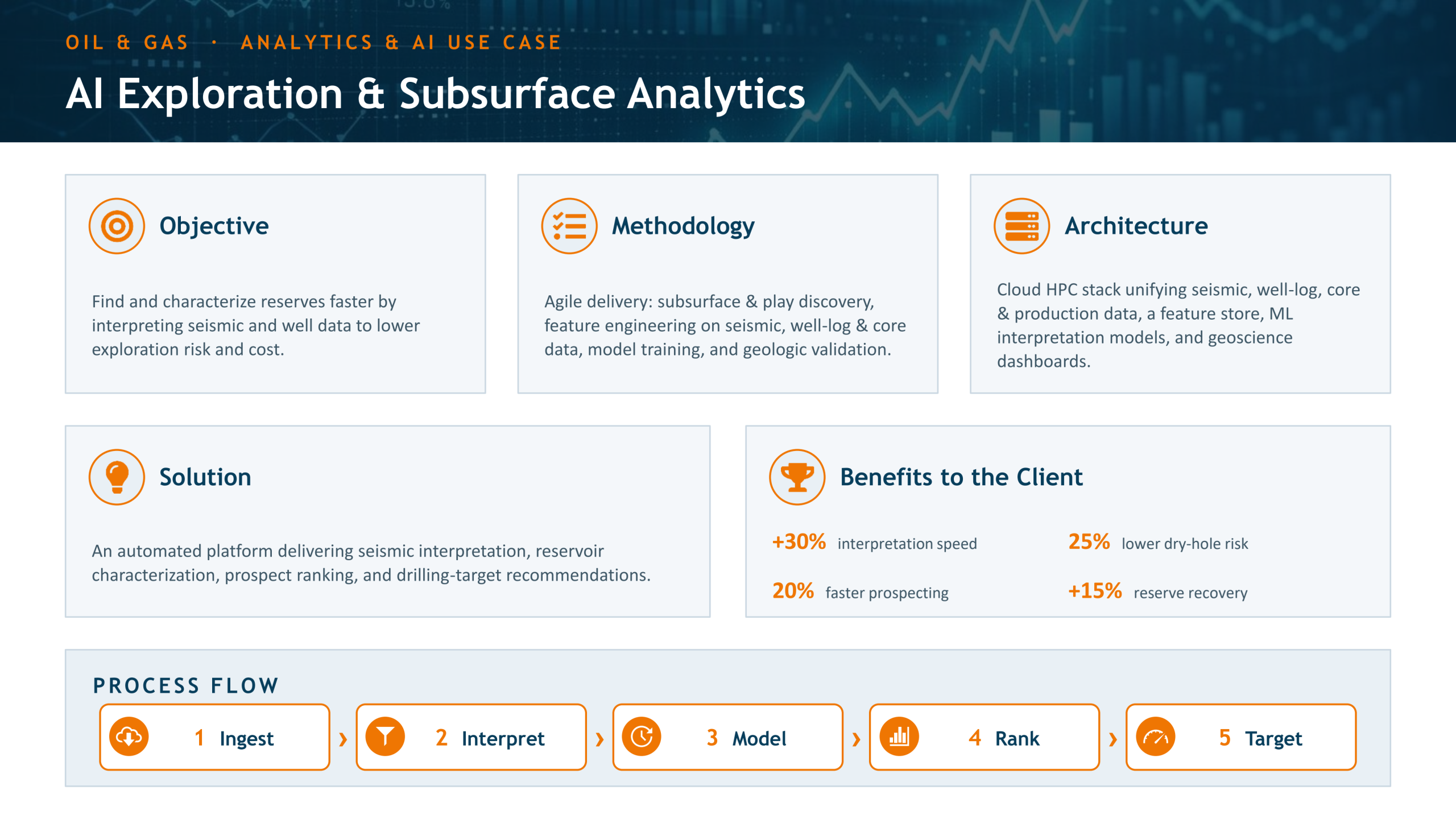1456x819 pixels.
Task: Click the Interpret funnel filter icon
Action: click(386, 737)
